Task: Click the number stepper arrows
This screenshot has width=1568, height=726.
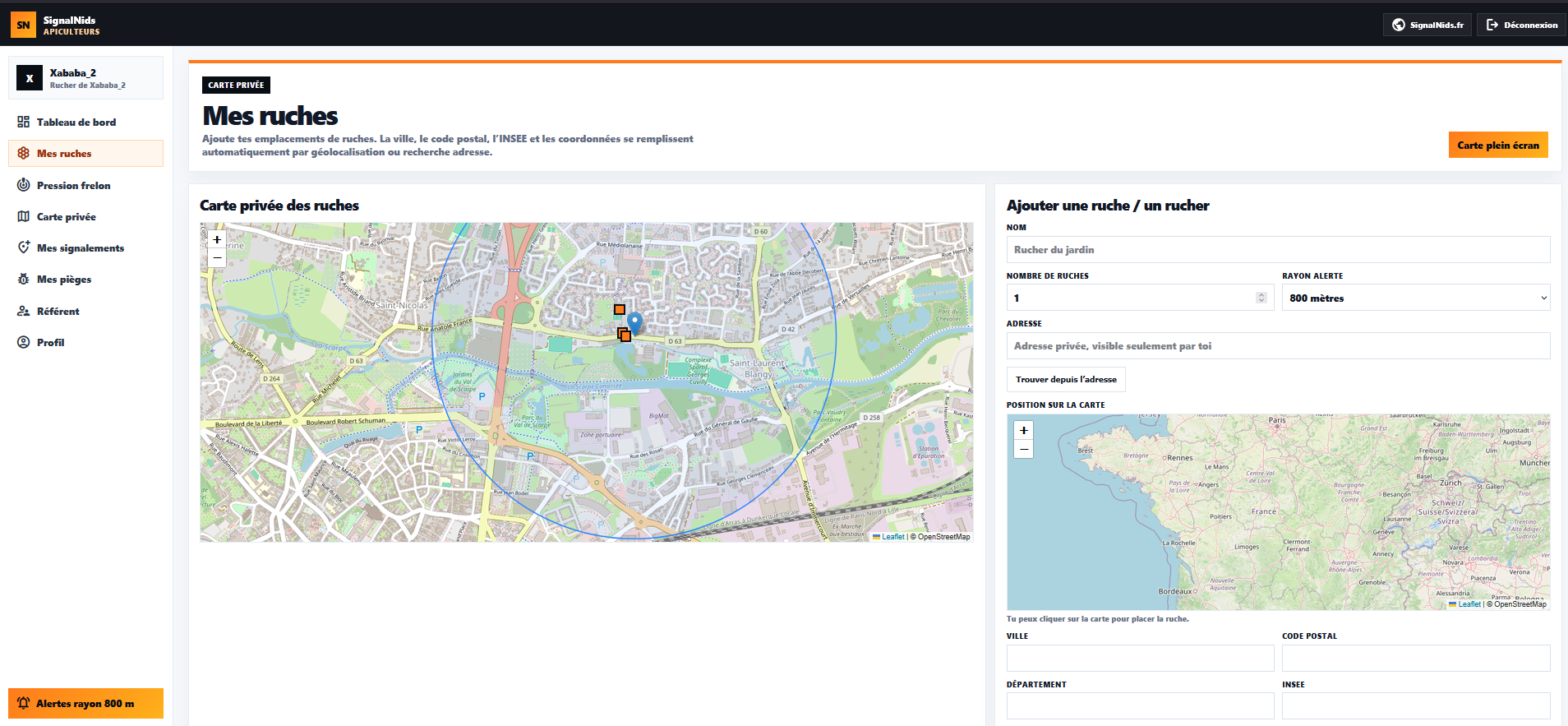Action: coord(1261,298)
